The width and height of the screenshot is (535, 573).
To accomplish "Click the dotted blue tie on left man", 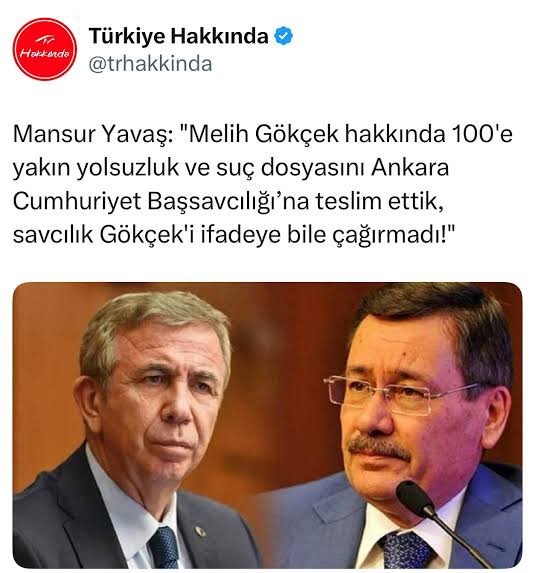I will click(x=163, y=547).
